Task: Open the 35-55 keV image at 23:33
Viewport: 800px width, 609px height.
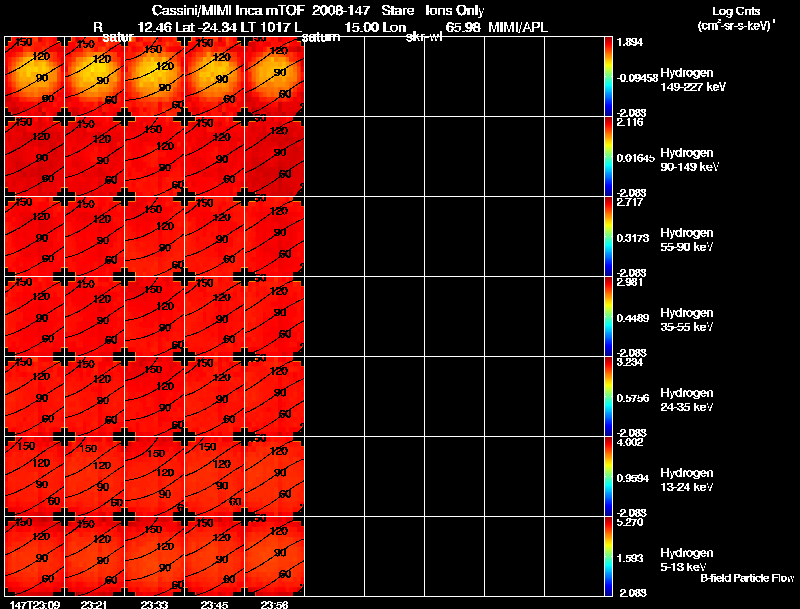Action: coord(155,316)
